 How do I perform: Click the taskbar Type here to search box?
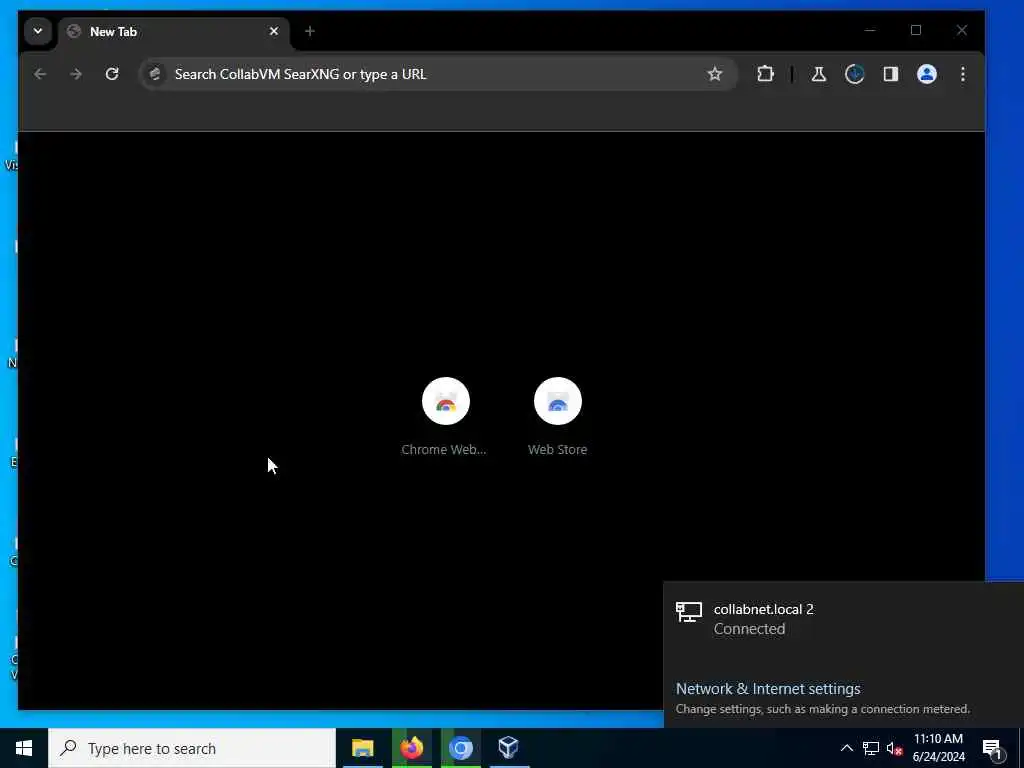[x=192, y=748]
